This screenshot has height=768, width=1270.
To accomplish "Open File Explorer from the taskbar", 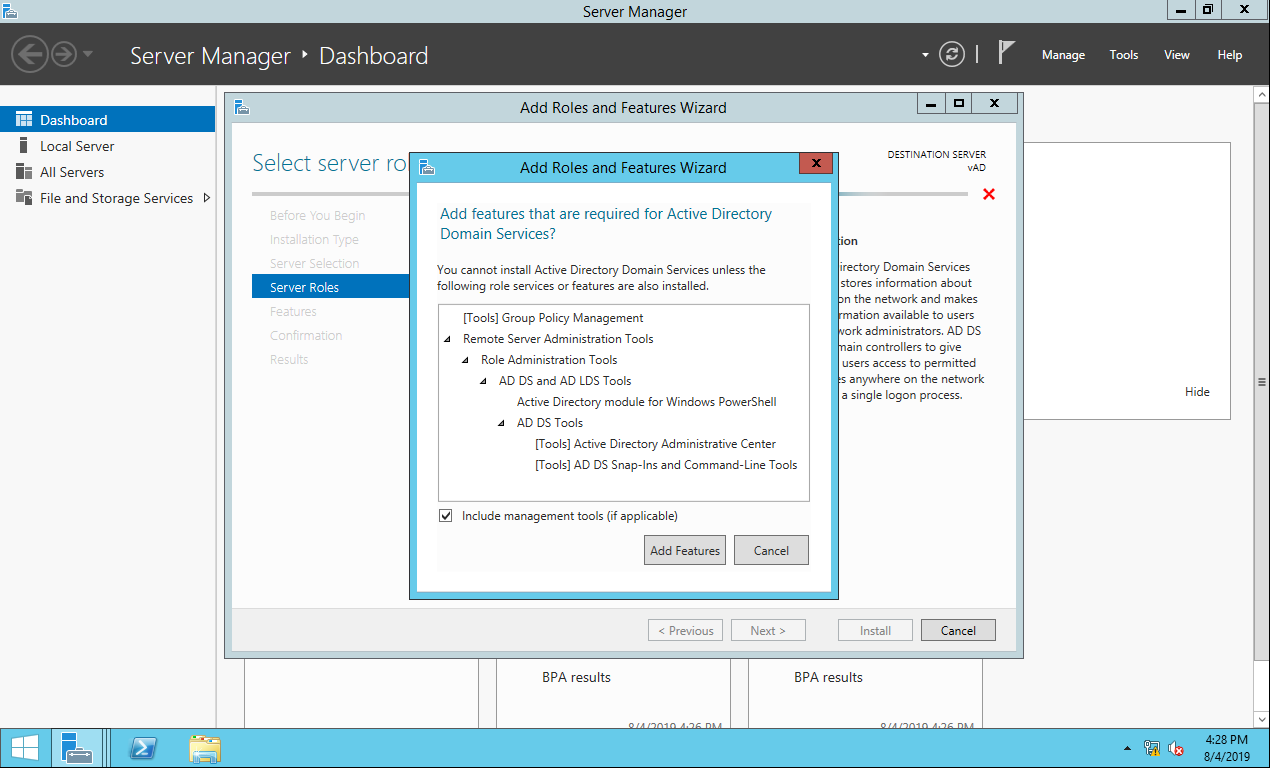I will (x=205, y=748).
